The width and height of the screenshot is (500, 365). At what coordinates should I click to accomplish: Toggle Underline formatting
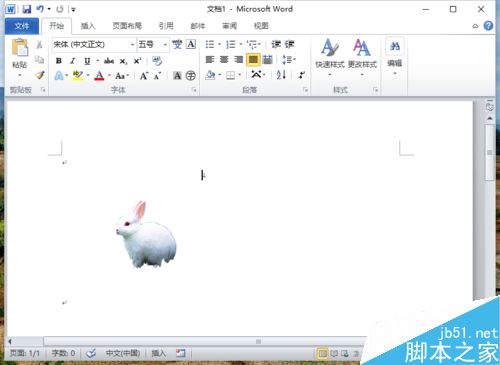pyautogui.click(x=87, y=61)
